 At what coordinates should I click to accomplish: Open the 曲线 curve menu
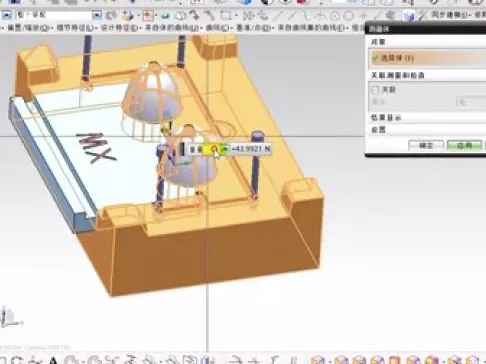[x=217, y=28]
